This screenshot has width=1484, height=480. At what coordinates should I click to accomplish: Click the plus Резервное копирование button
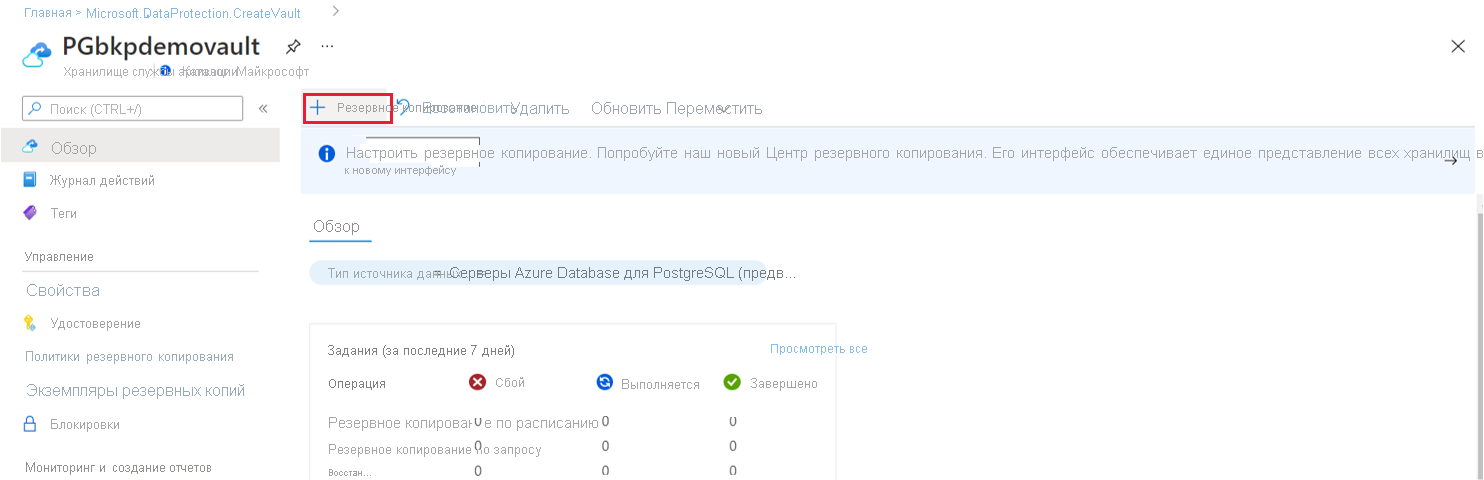(x=347, y=108)
